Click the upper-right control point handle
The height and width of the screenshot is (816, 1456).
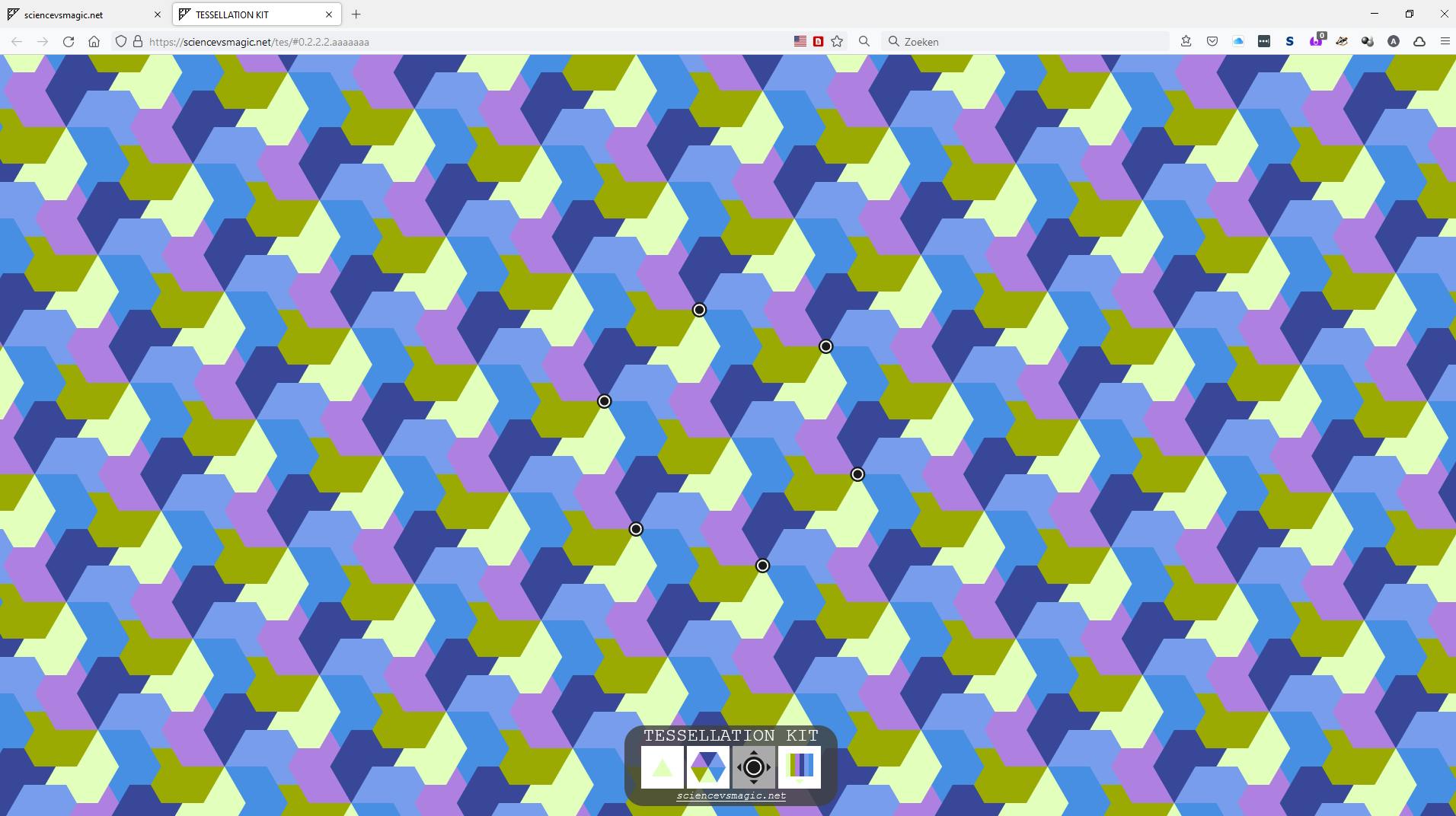coord(825,346)
